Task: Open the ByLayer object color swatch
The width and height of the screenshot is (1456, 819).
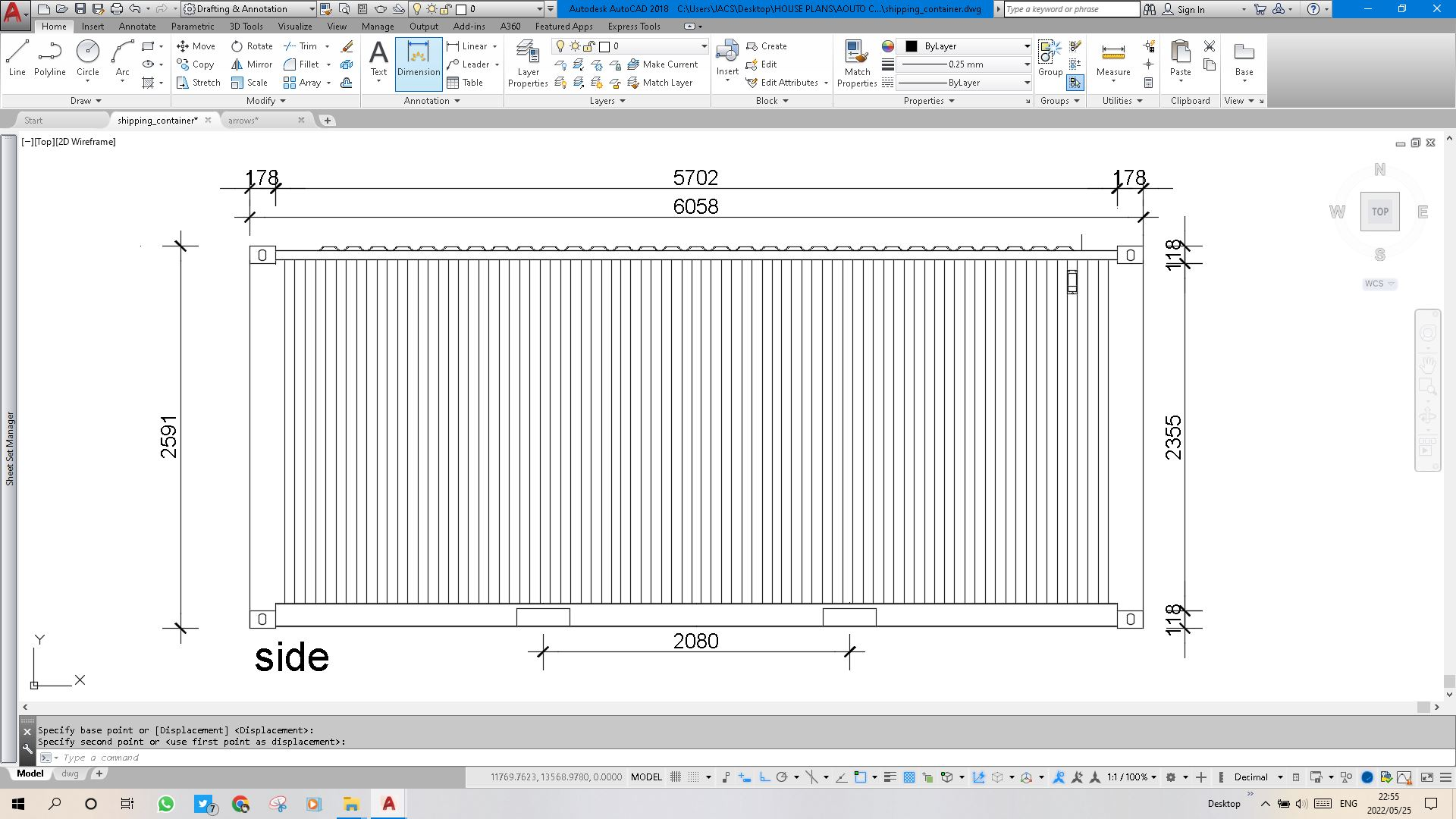Action: pyautogui.click(x=912, y=46)
